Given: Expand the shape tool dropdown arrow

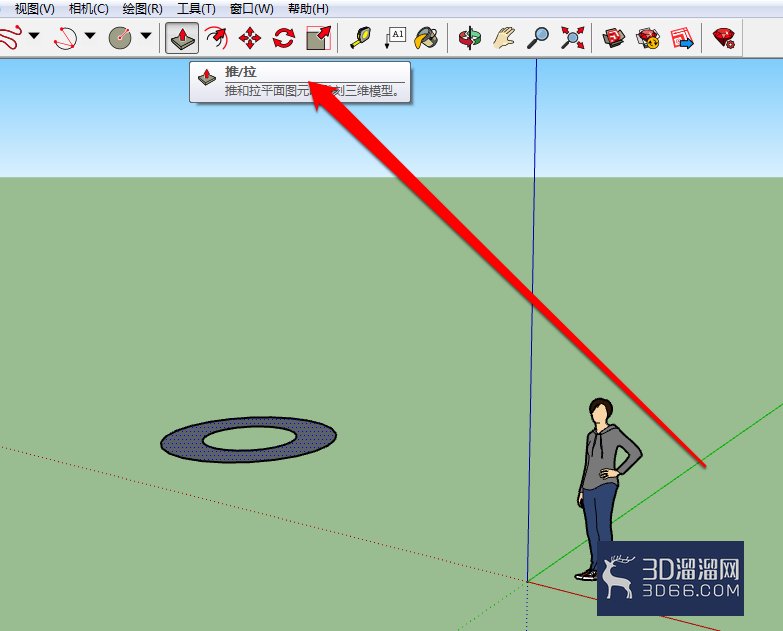Looking at the screenshot, I should (x=146, y=36).
